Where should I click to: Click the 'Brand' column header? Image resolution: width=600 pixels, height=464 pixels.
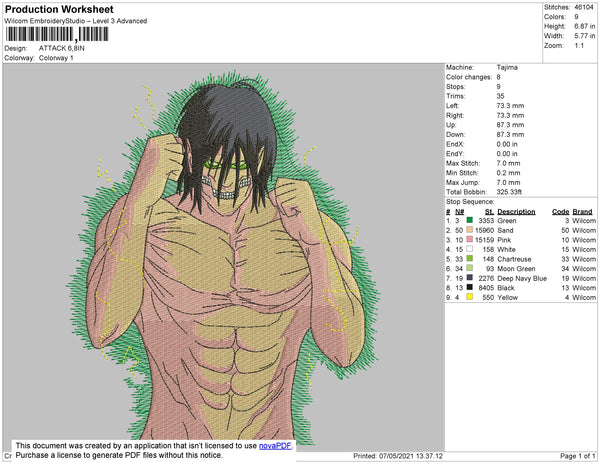coord(582,212)
